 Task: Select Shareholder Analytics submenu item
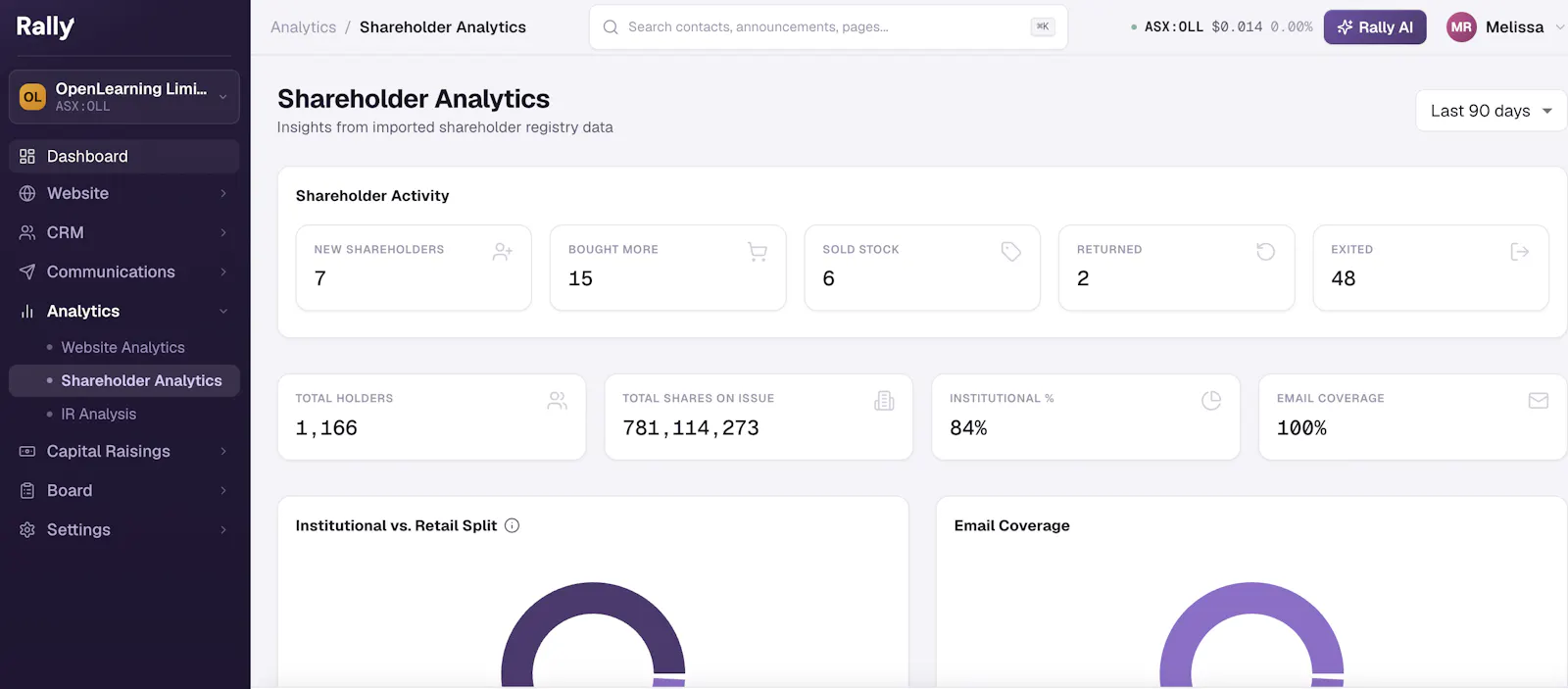click(x=123, y=380)
